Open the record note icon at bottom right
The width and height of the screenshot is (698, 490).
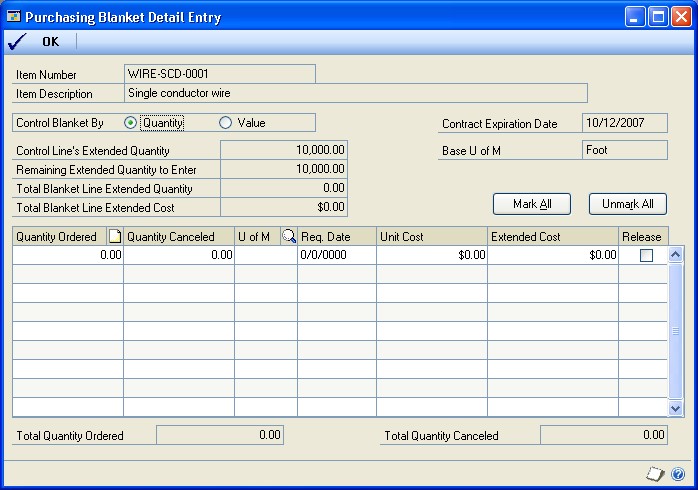click(655, 474)
